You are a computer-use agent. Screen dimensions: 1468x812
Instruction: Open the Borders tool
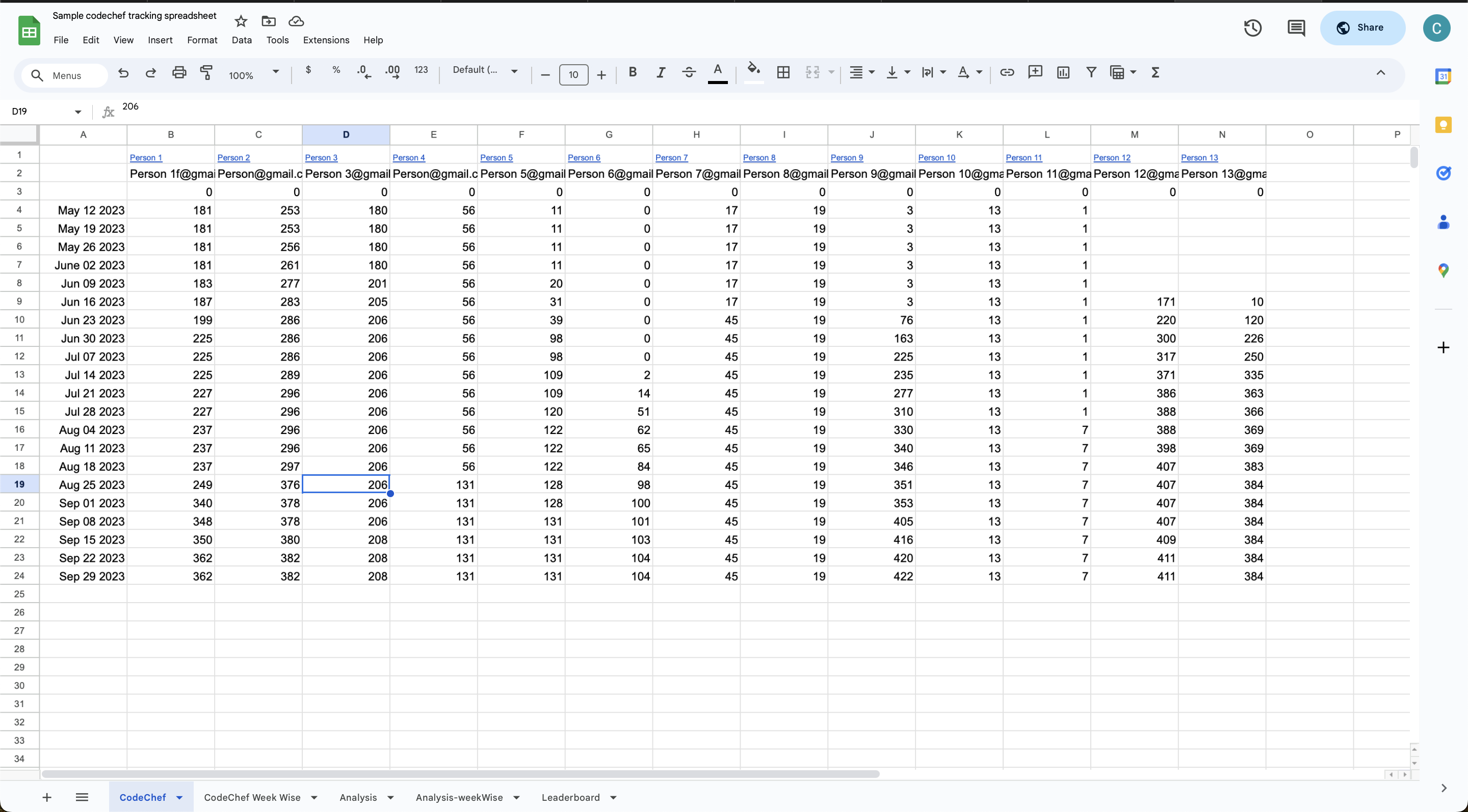coord(783,72)
